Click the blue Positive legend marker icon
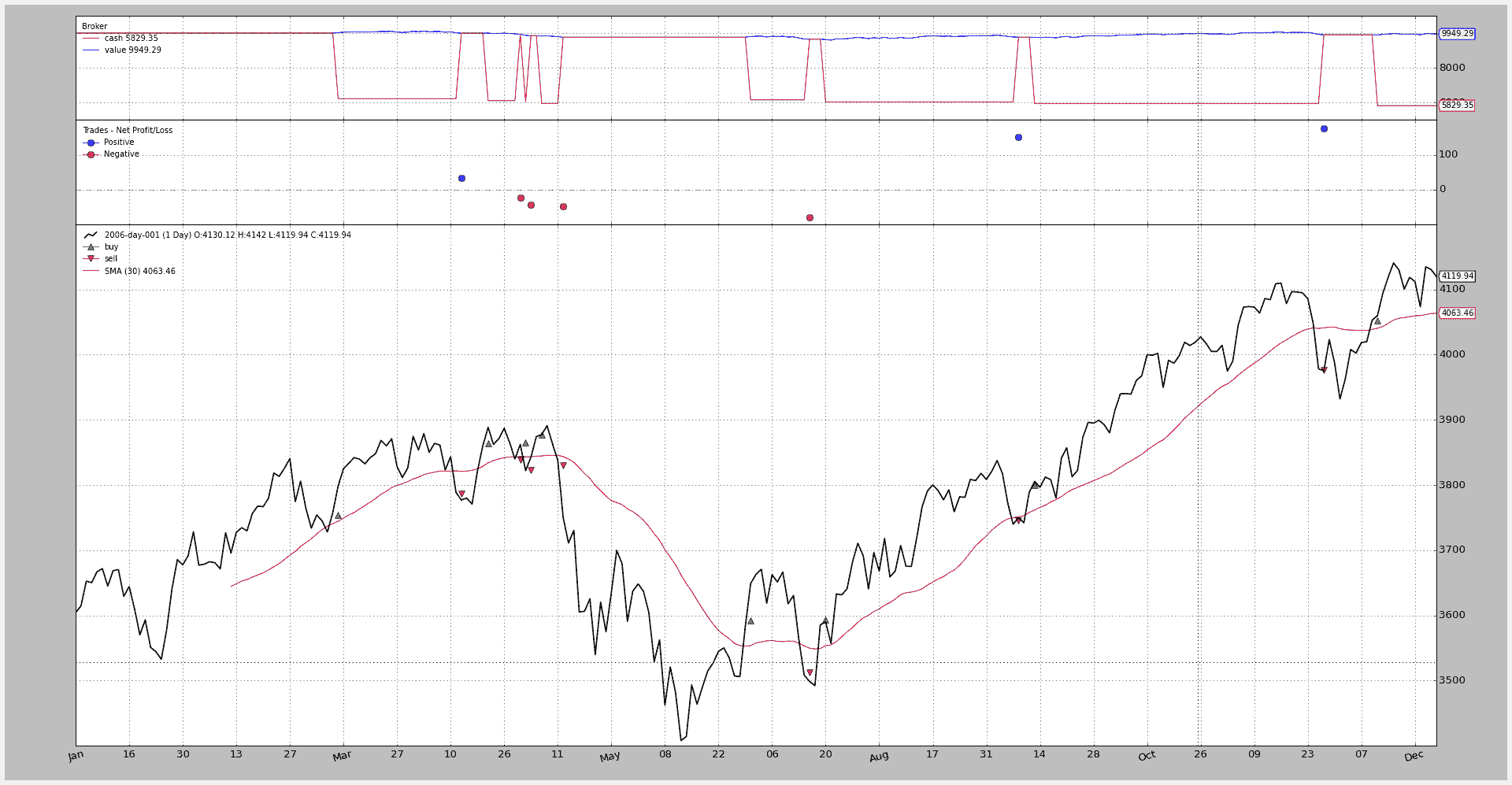Image resolution: width=1512 pixels, height=785 pixels. [91, 143]
